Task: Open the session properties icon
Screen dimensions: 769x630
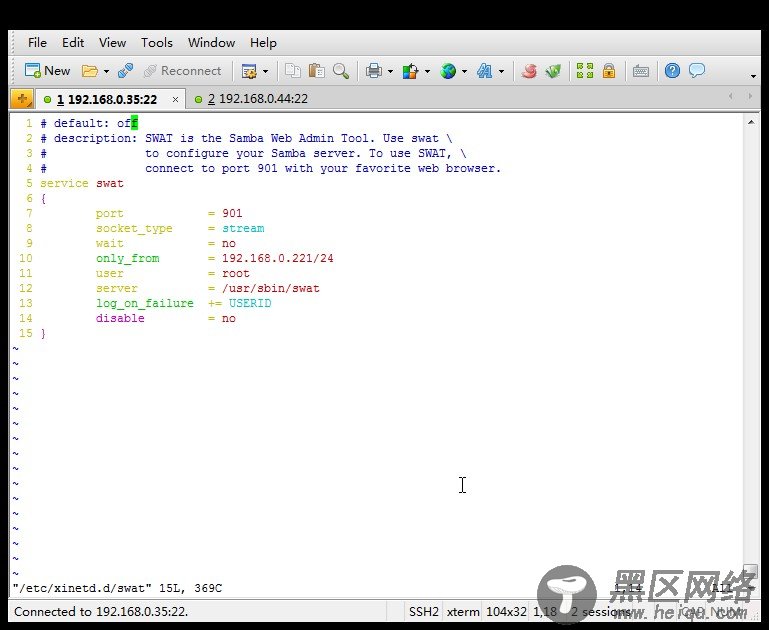Action: (x=249, y=71)
